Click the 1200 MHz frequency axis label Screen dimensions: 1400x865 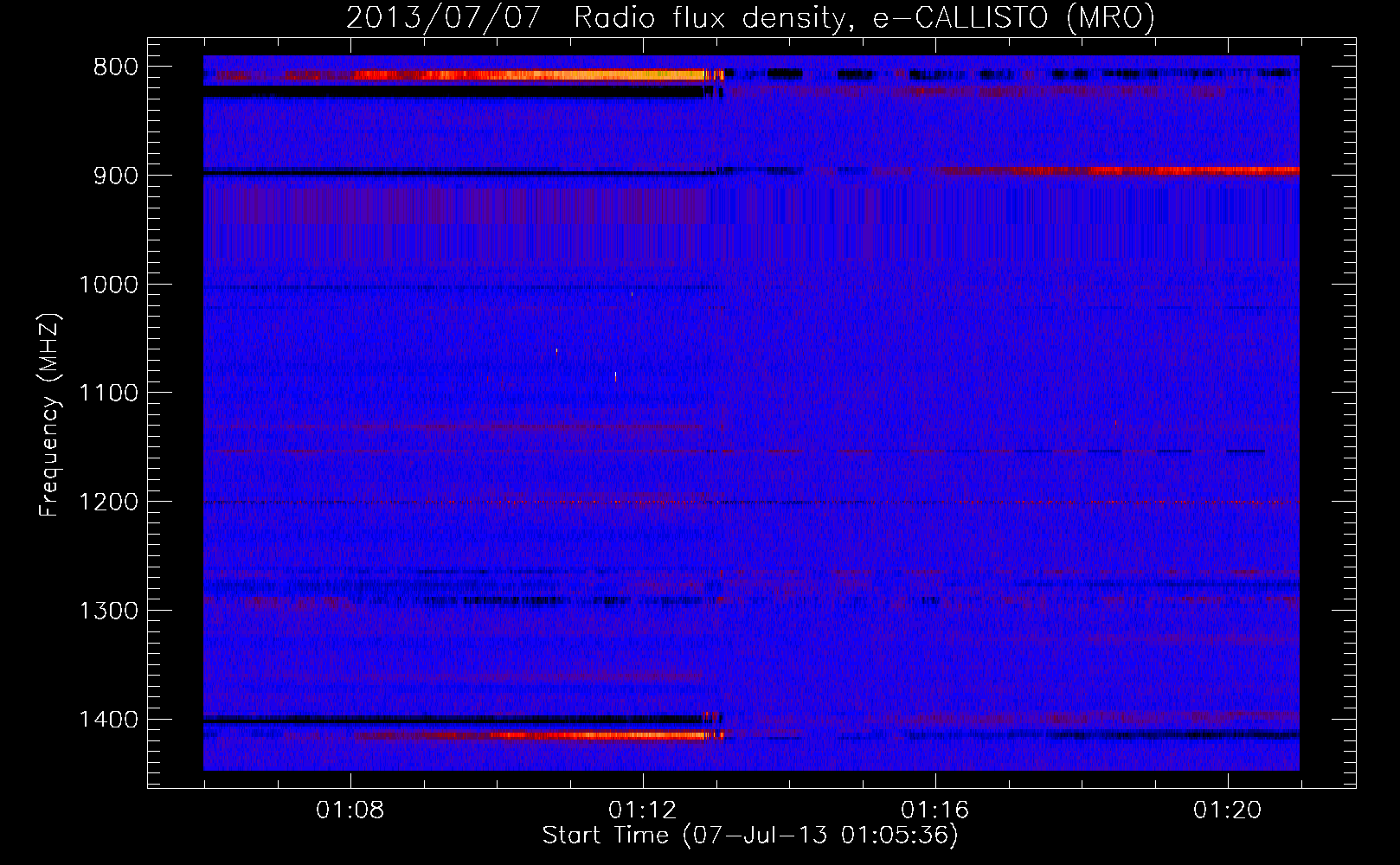pos(108,503)
